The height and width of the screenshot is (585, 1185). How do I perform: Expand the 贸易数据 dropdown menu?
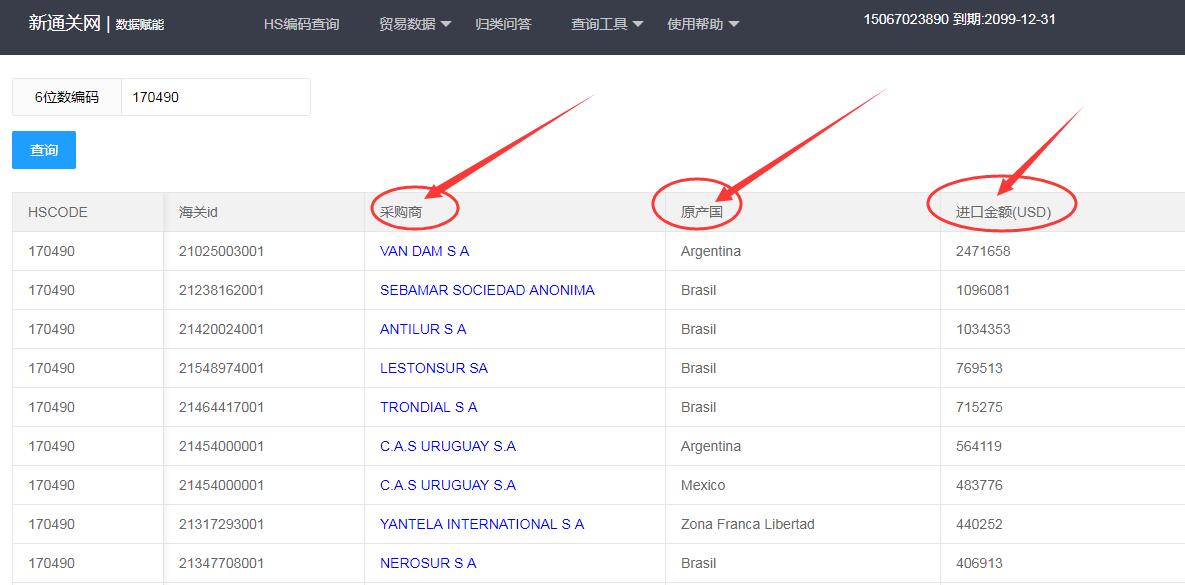click(415, 24)
